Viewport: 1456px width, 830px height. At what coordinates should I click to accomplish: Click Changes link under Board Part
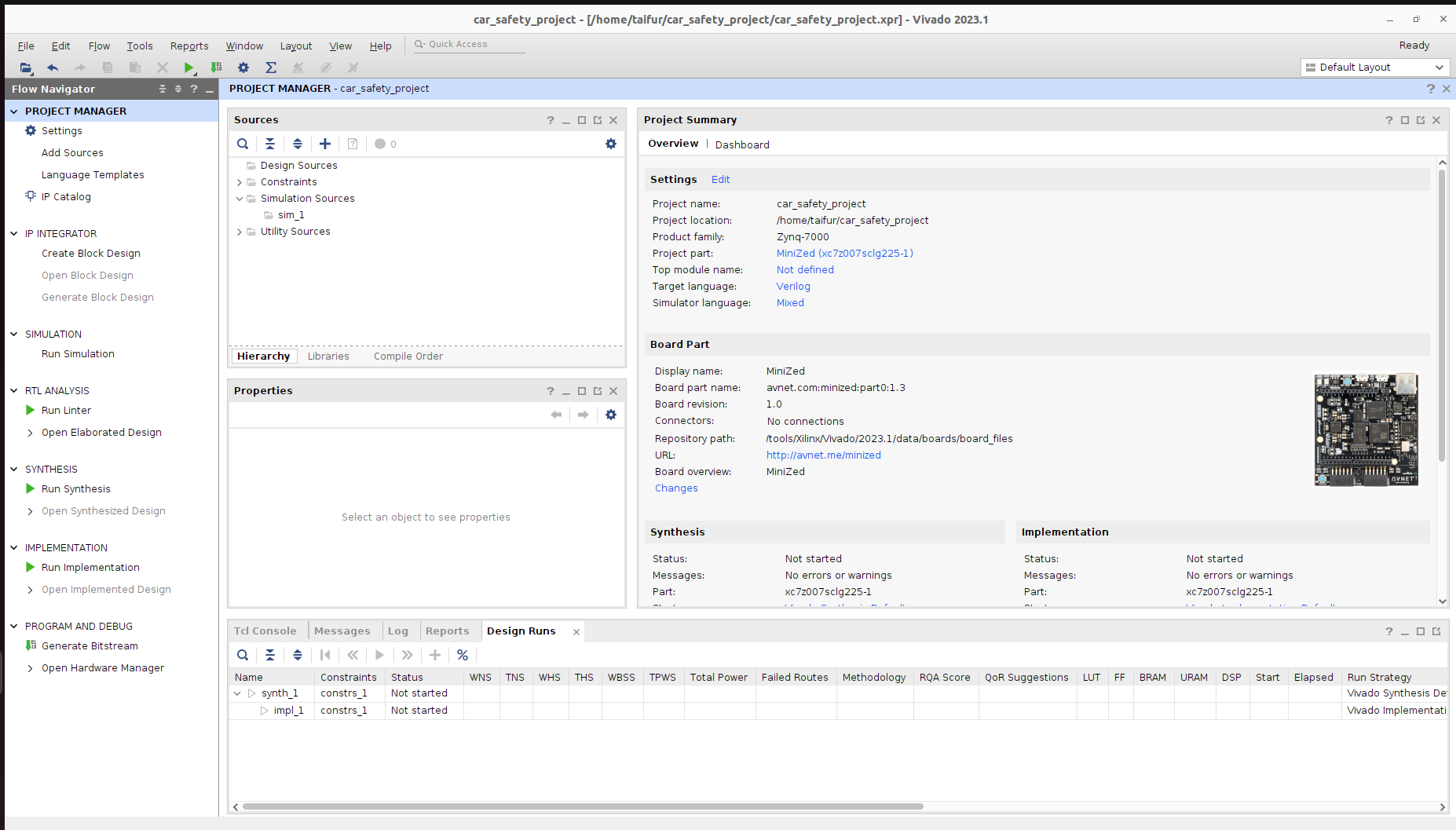(676, 488)
